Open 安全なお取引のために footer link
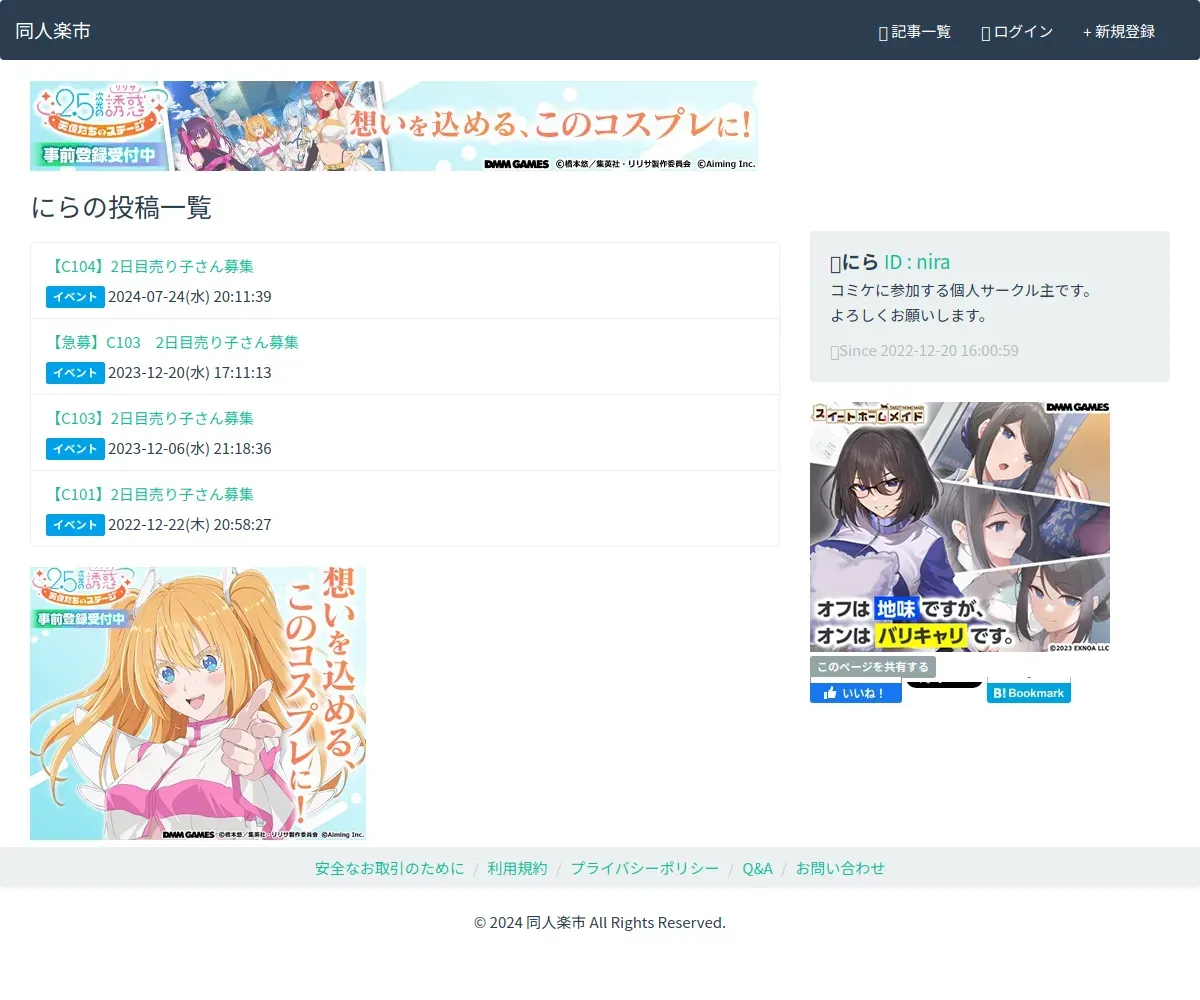 pyautogui.click(x=390, y=868)
